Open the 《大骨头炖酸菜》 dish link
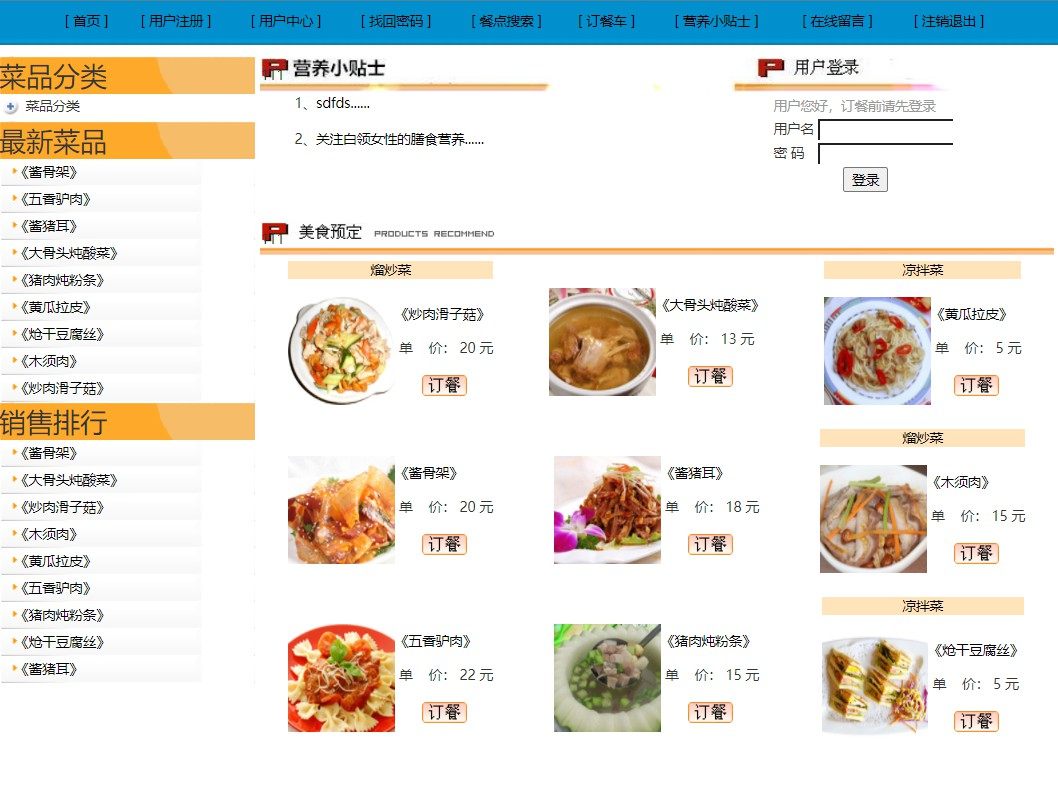The height and width of the screenshot is (800, 1058). [712, 306]
